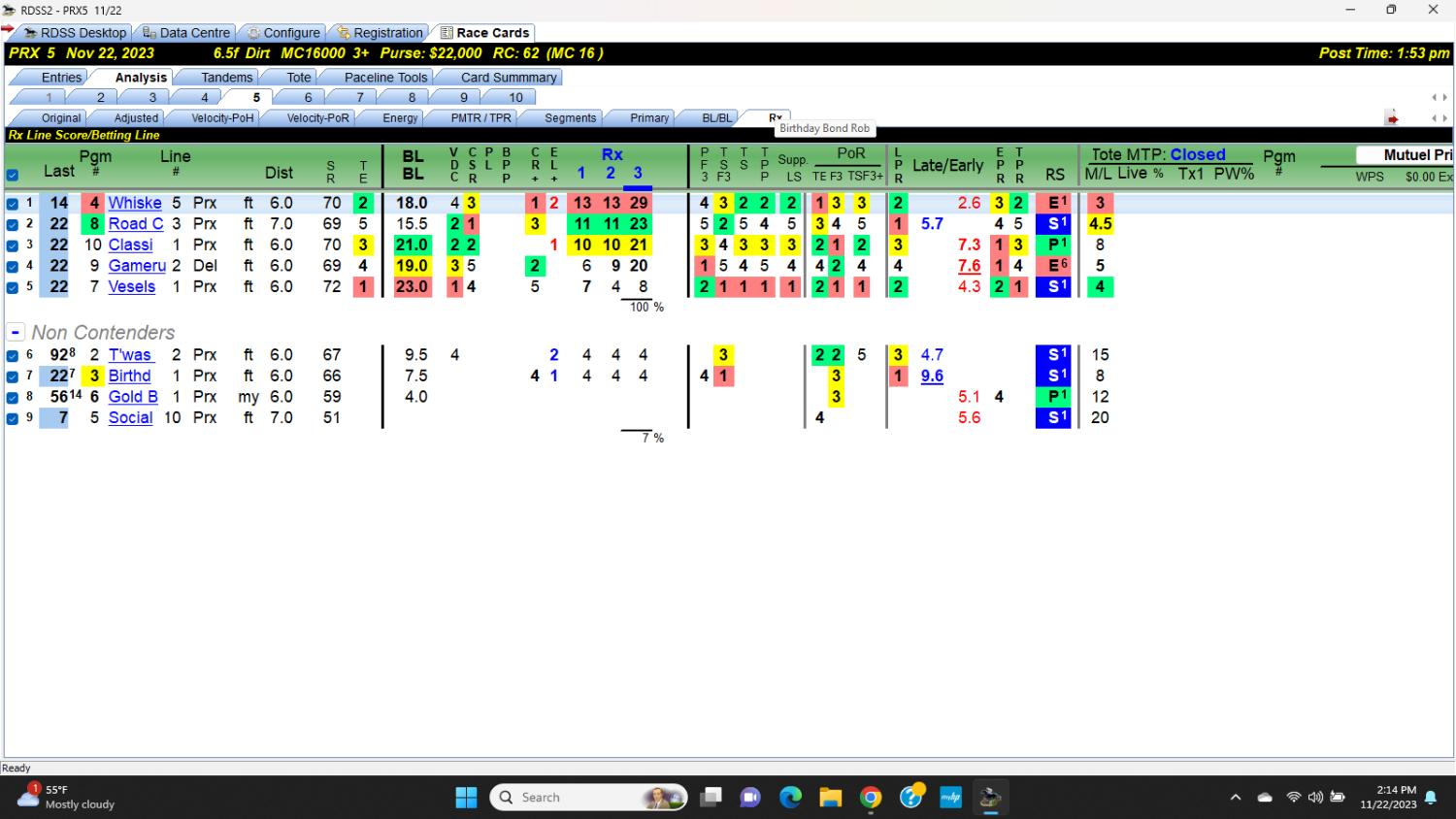Uncheck horse row 4 Gameru checkbox
This screenshot has width=1456, height=819.
[x=13, y=266]
